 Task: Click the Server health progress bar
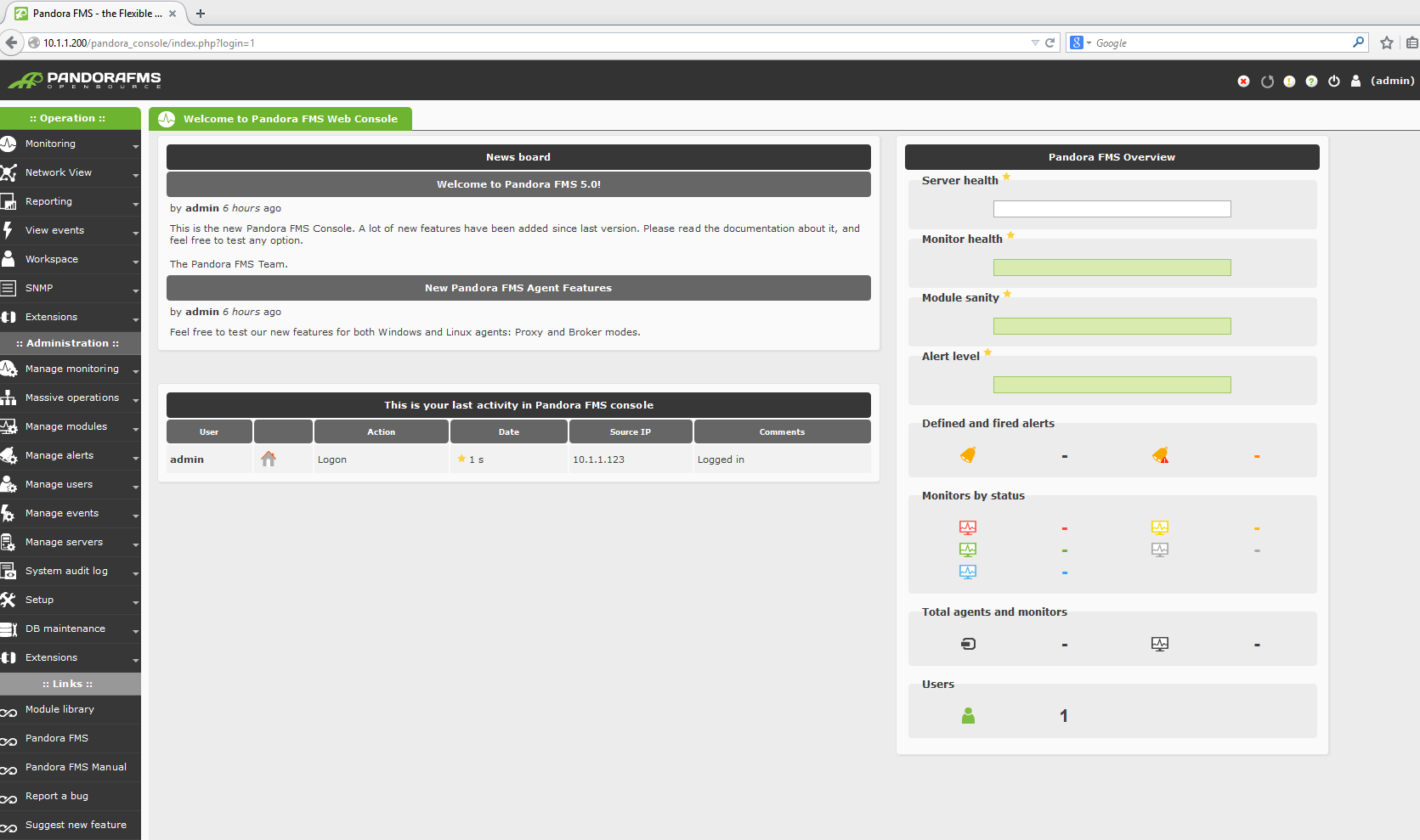1112,209
